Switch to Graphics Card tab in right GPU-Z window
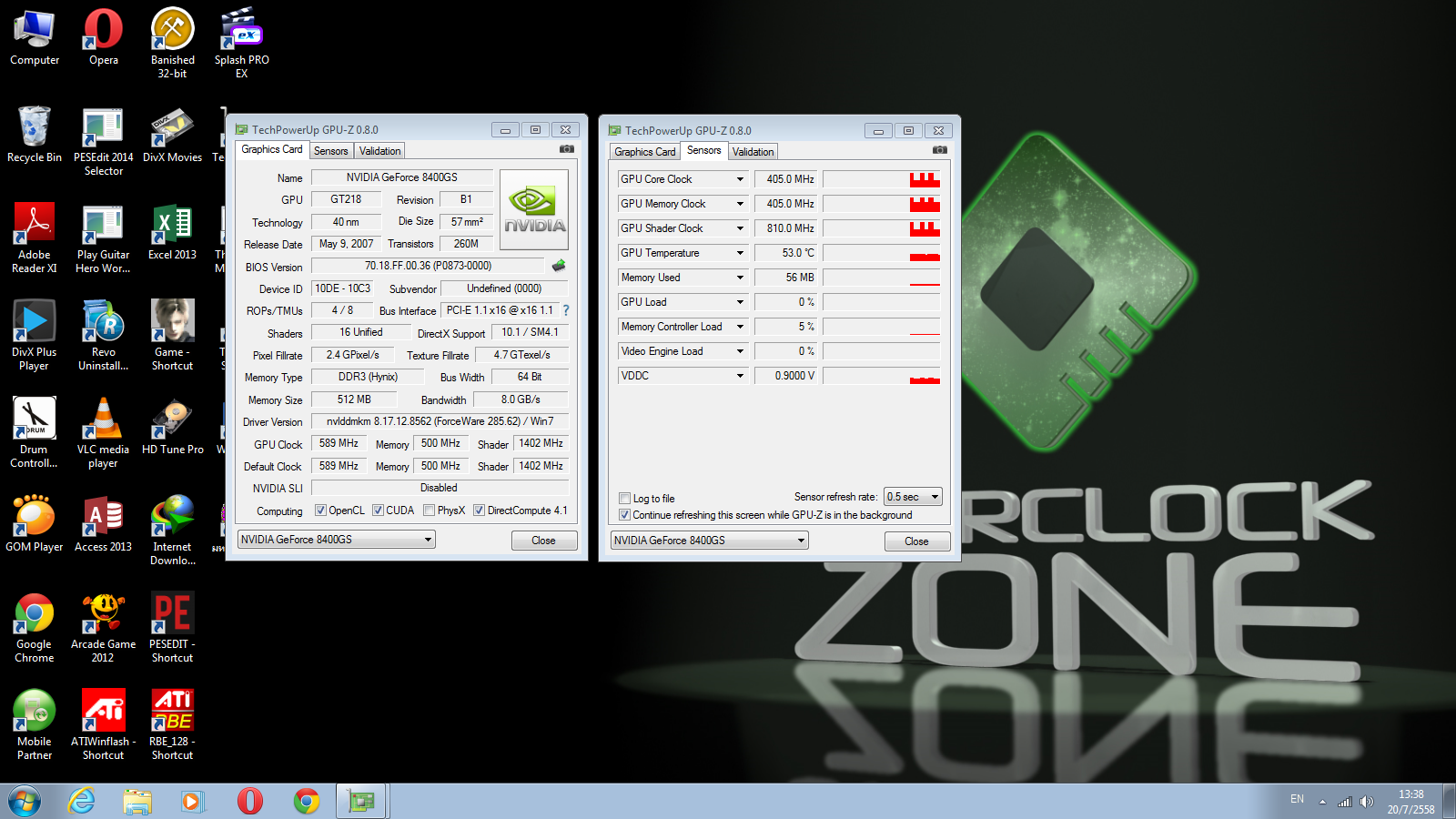Viewport: 1456px width, 819px height. [x=645, y=152]
